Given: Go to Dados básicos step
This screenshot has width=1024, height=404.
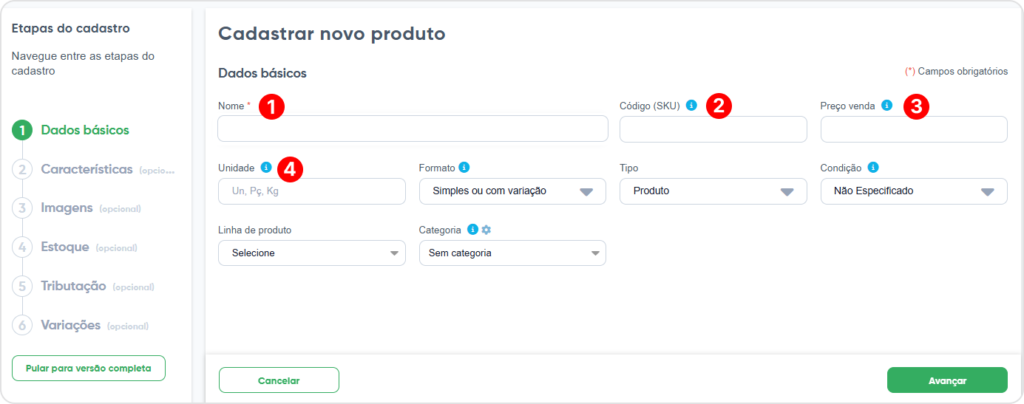Looking at the screenshot, I should pyautogui.click(x=84, y=130).
